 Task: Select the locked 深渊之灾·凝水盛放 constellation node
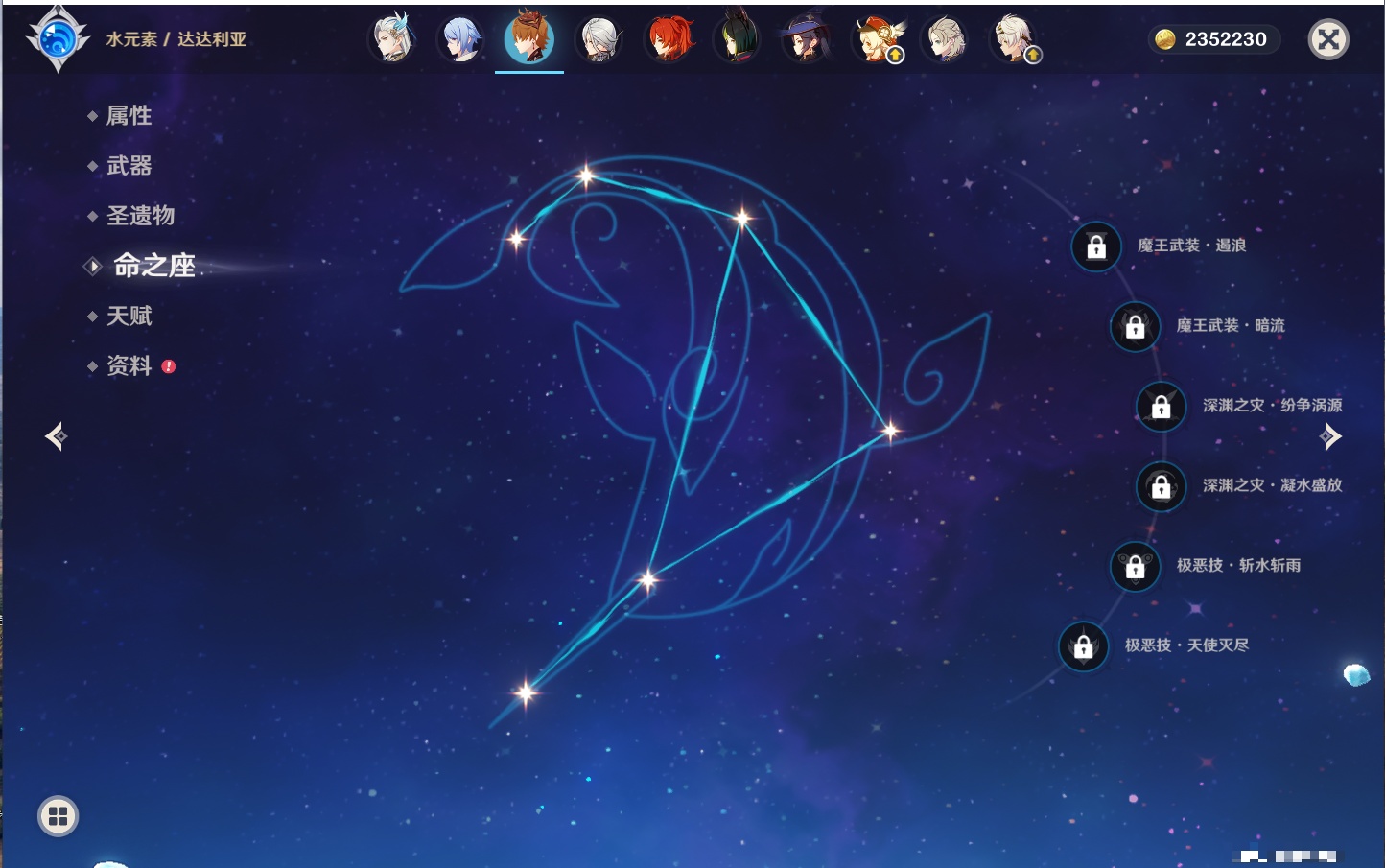click(x=1161, y=486)
